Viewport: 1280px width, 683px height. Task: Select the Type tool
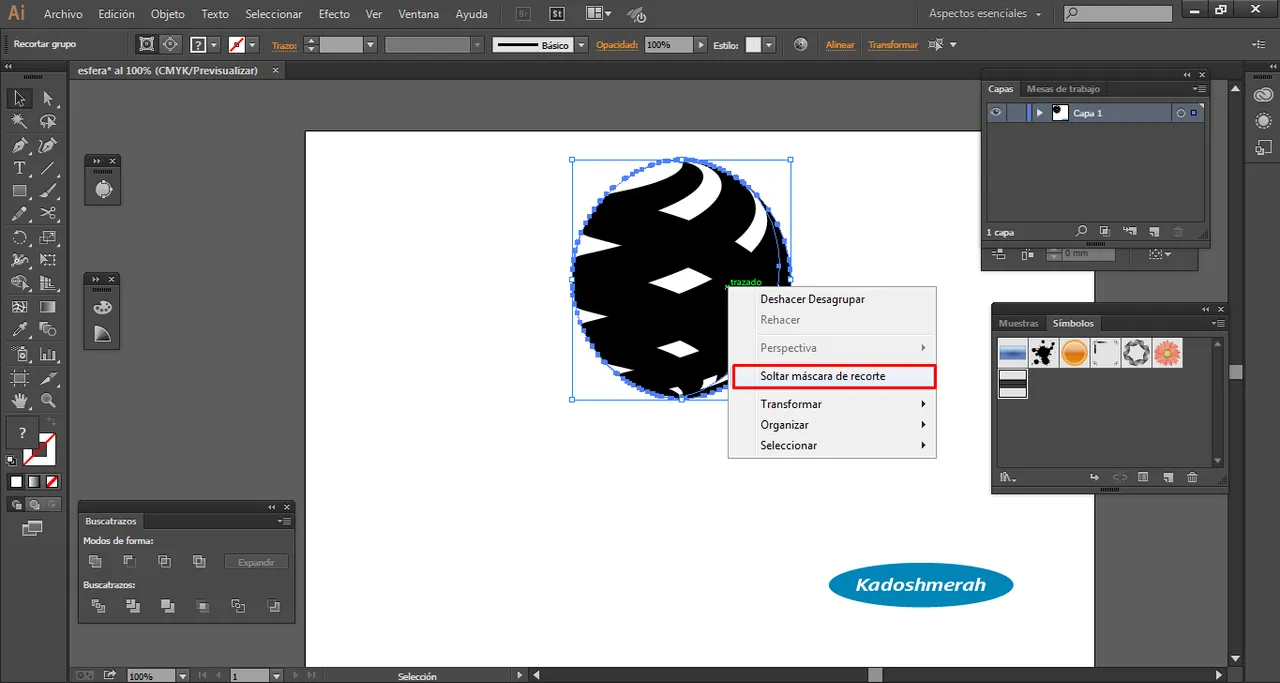coord(19,168)
